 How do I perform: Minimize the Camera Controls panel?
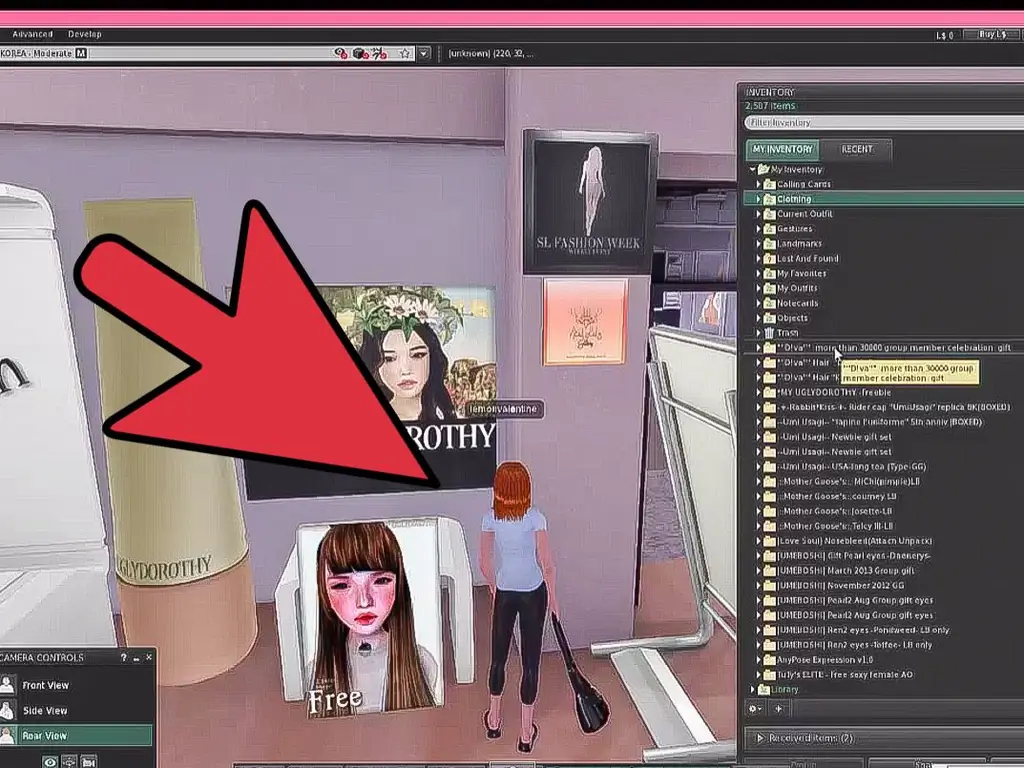(136, 658)
